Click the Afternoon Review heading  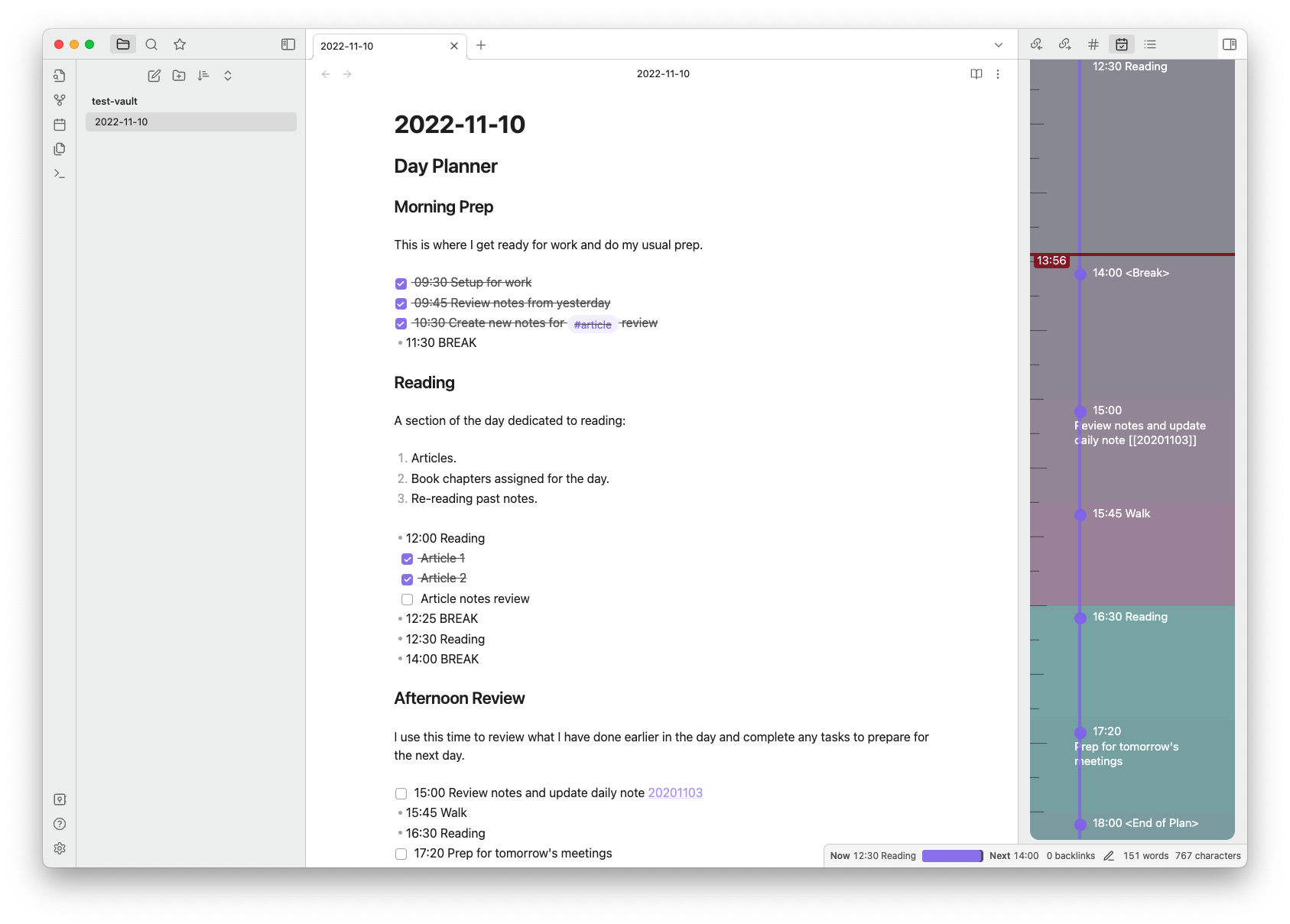(x=460, y=699)
